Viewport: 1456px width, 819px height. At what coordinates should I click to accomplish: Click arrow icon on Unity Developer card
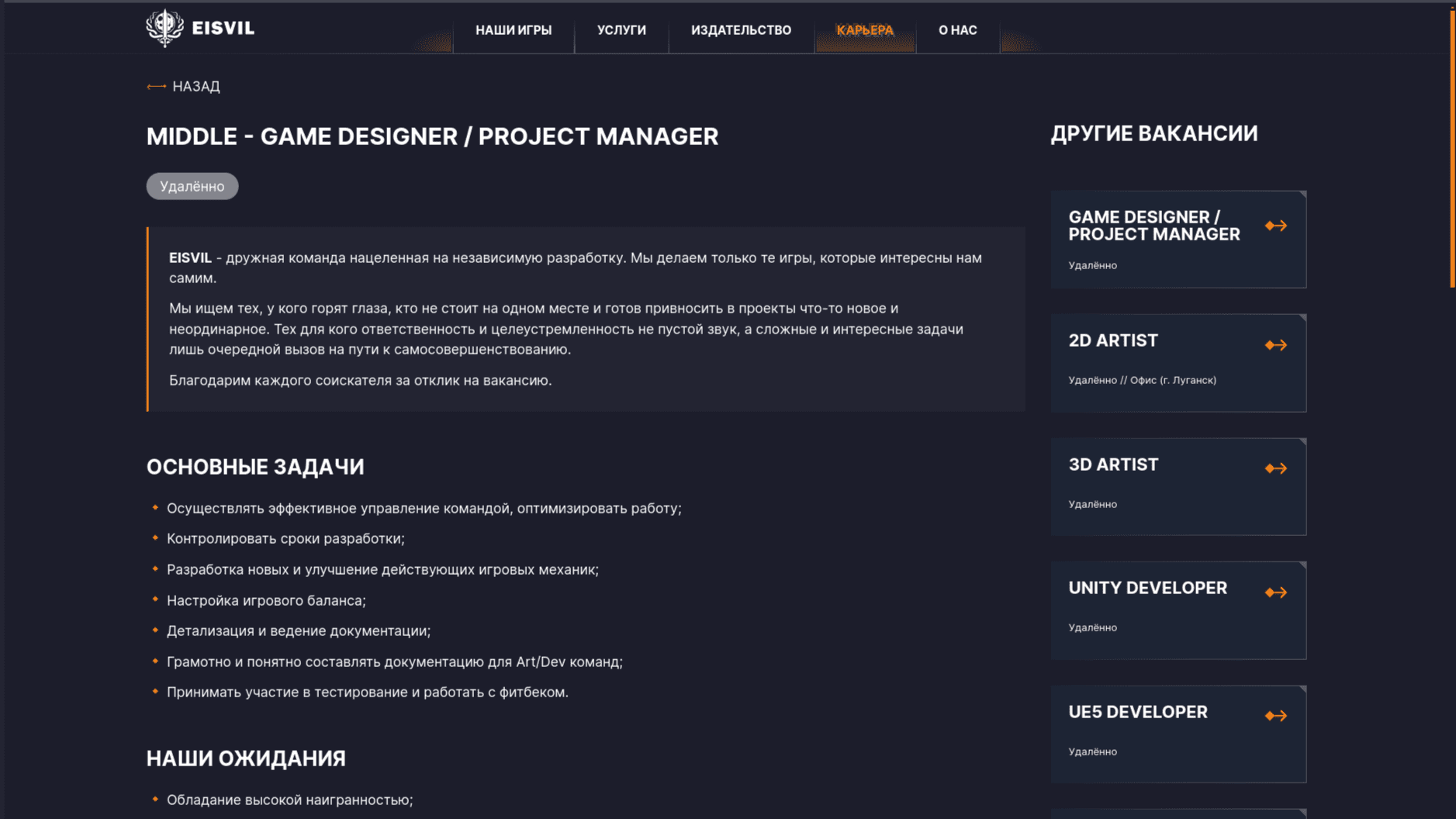tap(1275, 593)
